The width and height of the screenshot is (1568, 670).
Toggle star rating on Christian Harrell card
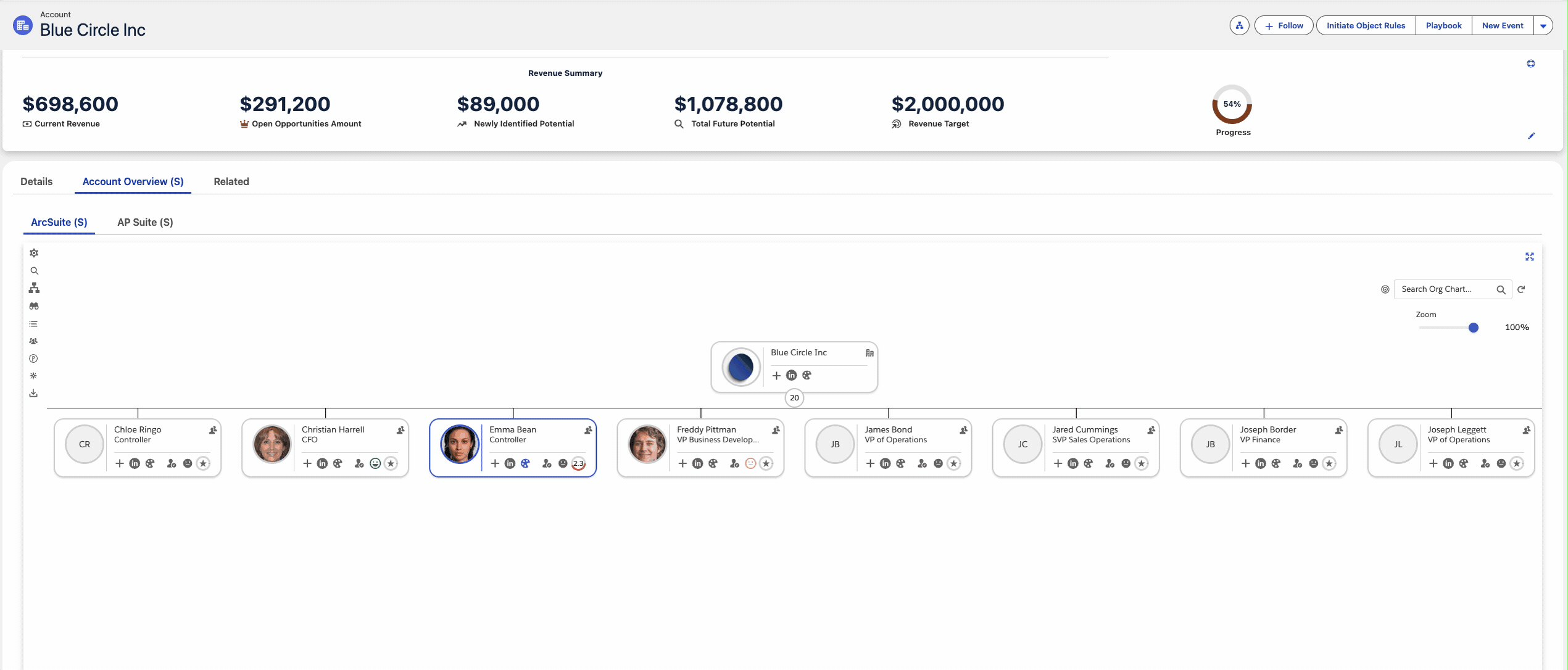click(x=391, y=463)
